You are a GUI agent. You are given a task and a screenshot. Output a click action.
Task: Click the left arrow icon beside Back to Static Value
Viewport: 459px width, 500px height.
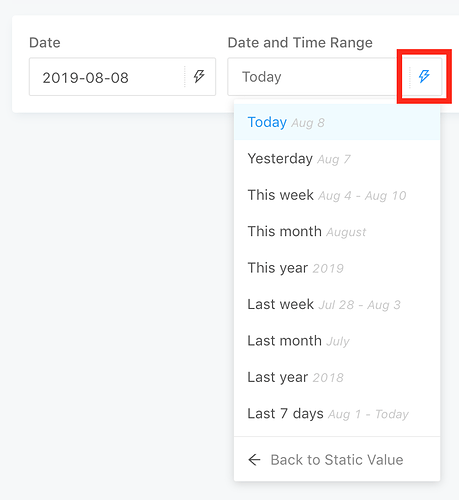(254, 460)
